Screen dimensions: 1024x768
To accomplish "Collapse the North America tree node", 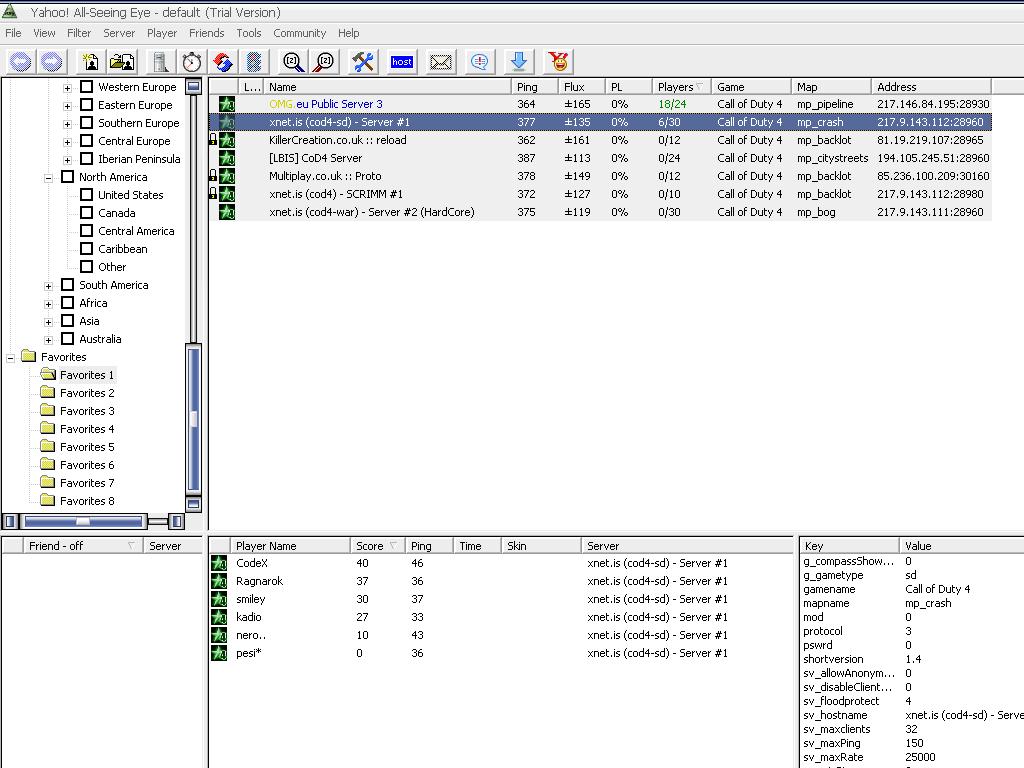I will tap(48, 178).
